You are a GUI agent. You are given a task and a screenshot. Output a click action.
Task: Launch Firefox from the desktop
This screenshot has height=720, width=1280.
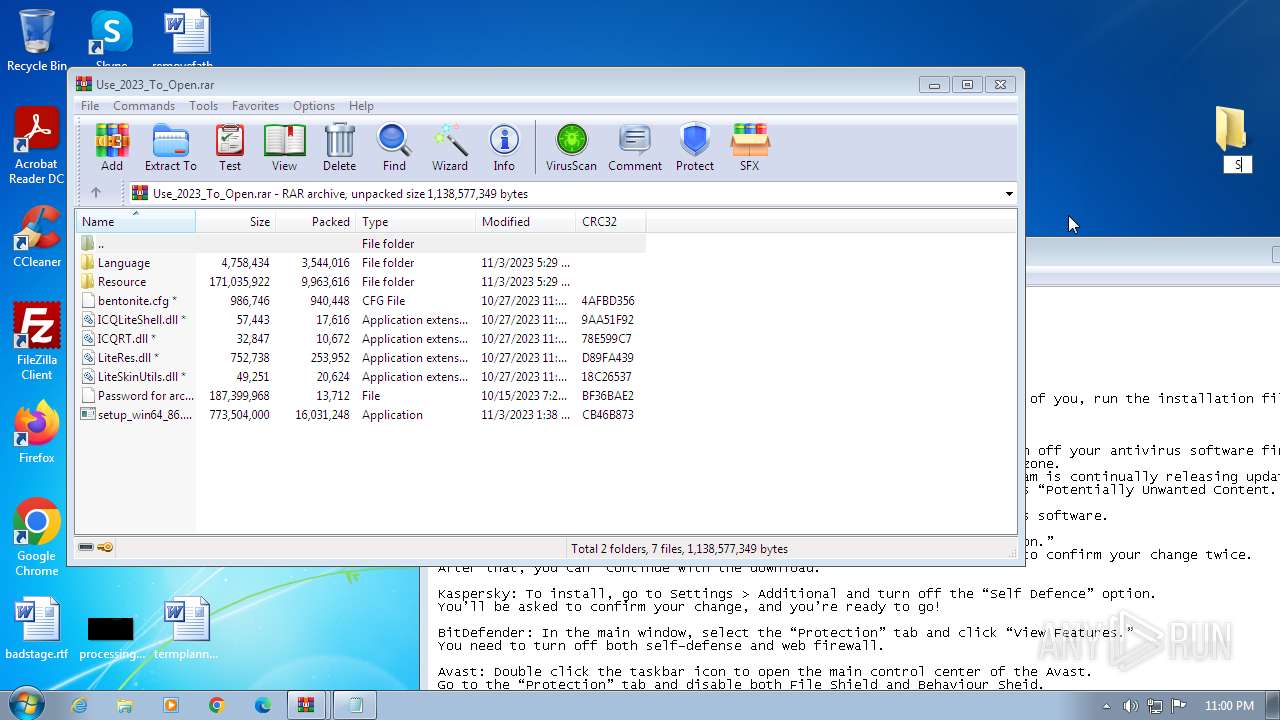coord(37,433)
